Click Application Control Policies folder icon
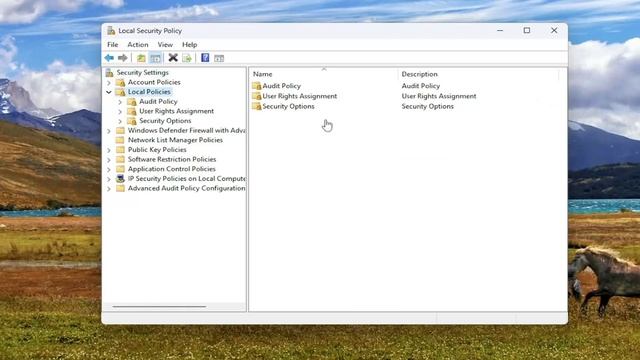Screen dimensions: 640x360 120,169
